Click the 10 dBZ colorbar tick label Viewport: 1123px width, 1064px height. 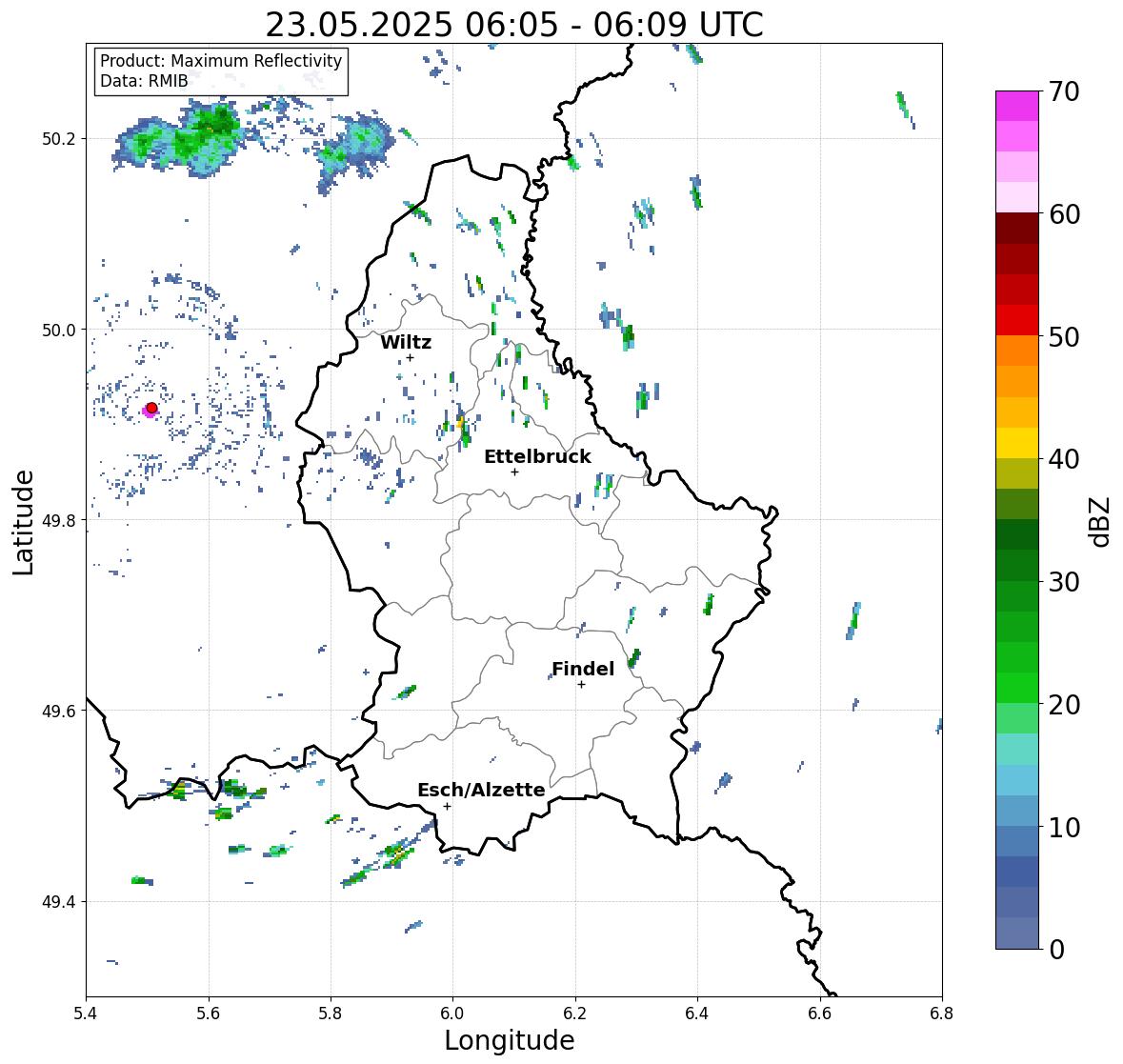click(1064, 827)
